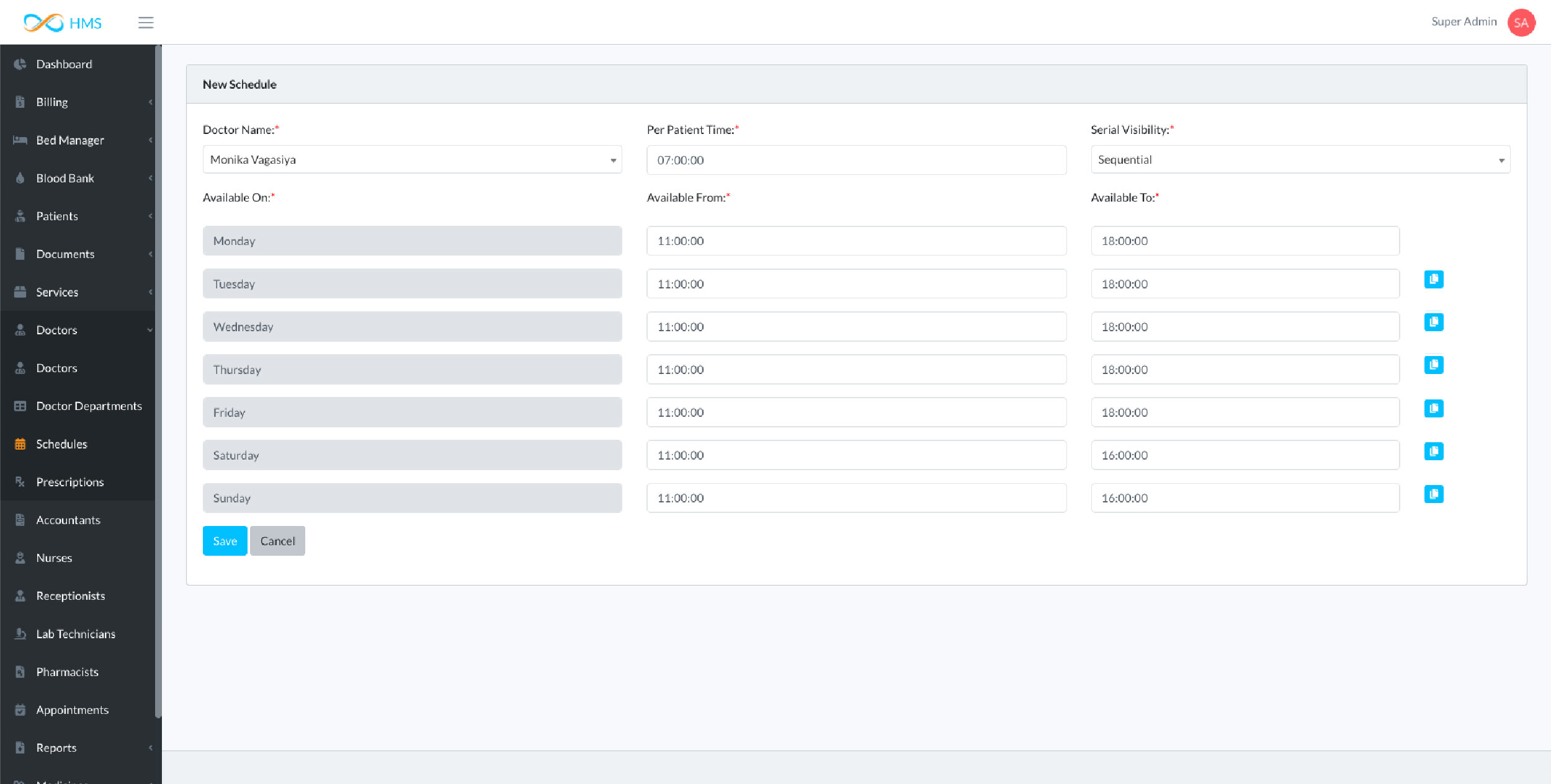Click the copy icon in Sunday row
Screen dimensions: 1551x784
click(1433, 494)
